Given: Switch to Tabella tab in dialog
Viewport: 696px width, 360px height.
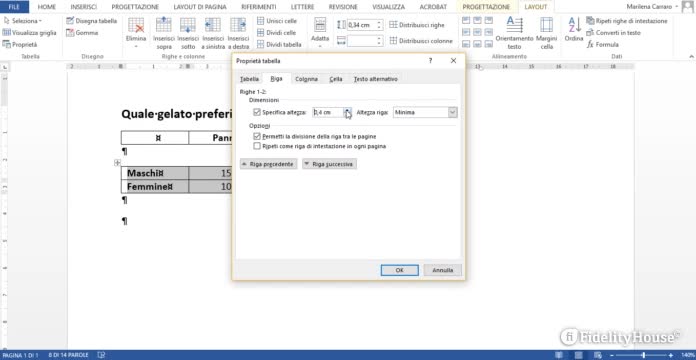Looking at the screenshot, I should [249, 79].
